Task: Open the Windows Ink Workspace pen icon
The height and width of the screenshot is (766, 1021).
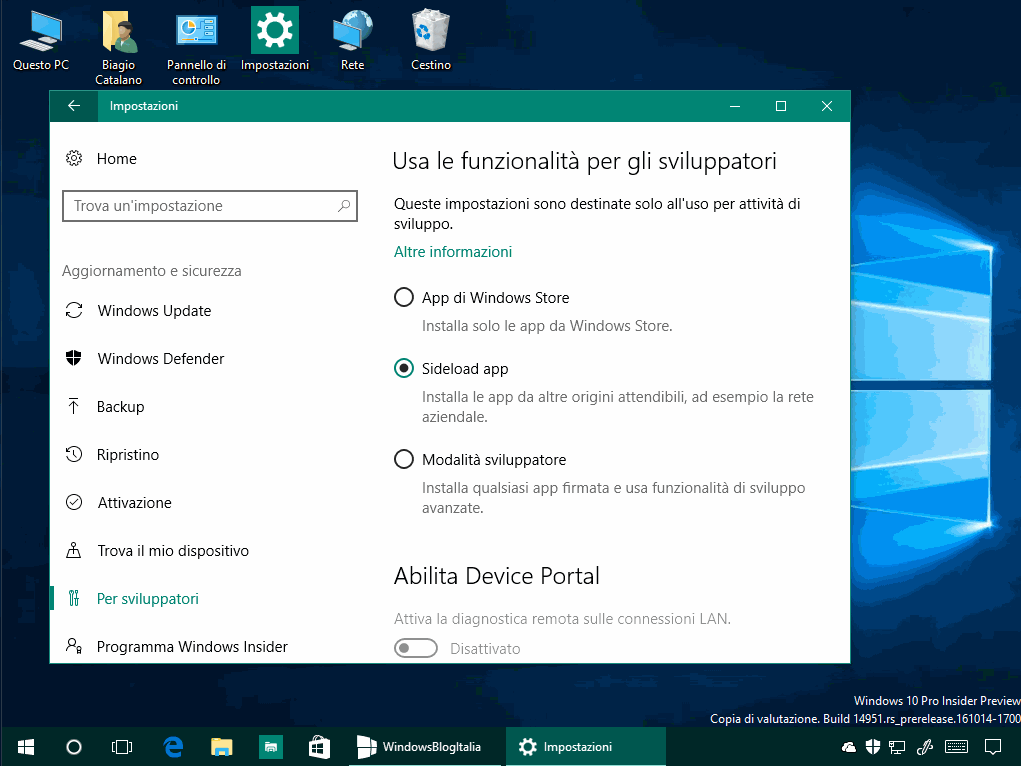Action: click(x=925, y=746)
